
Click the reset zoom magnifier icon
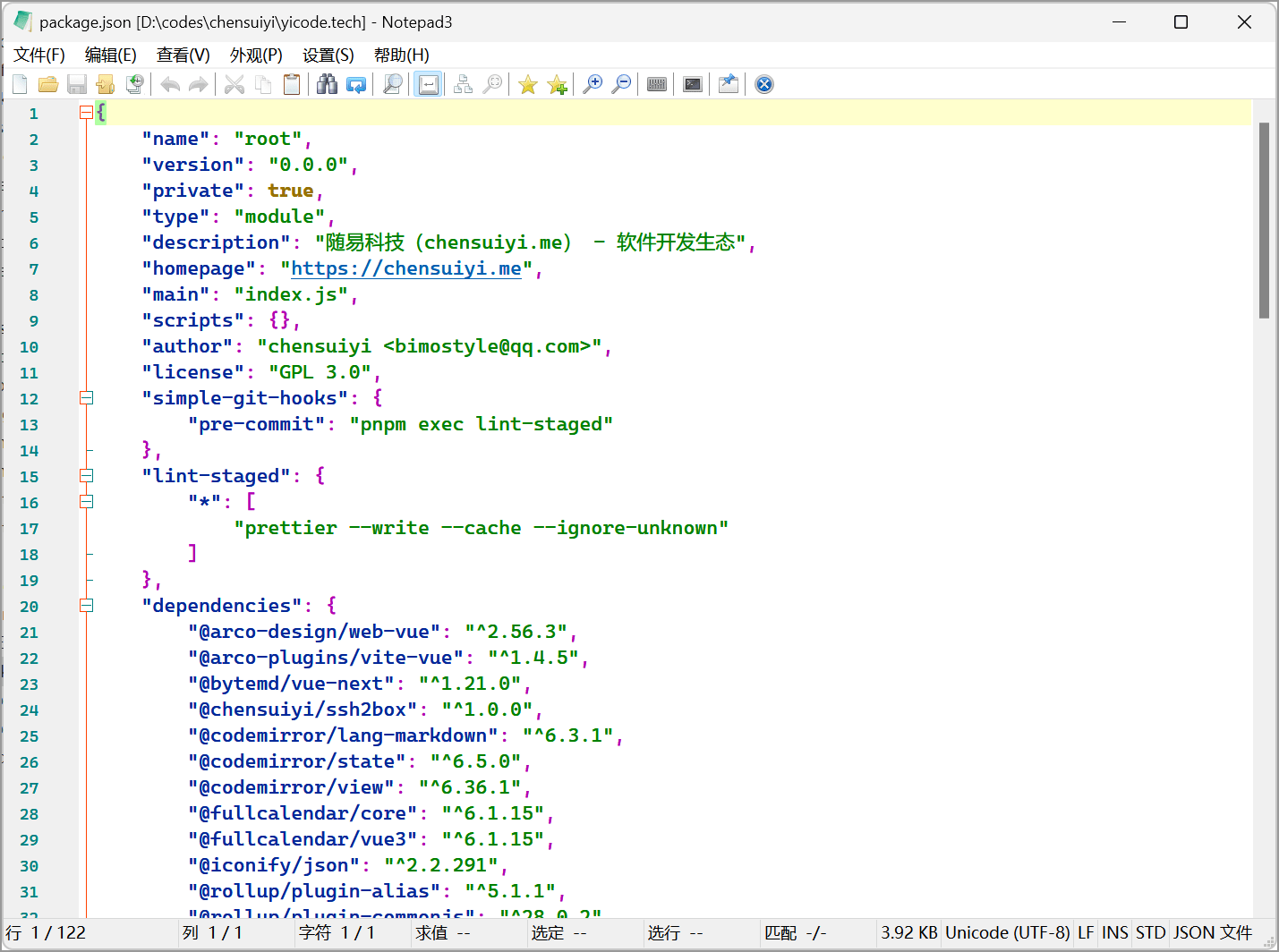491,84
